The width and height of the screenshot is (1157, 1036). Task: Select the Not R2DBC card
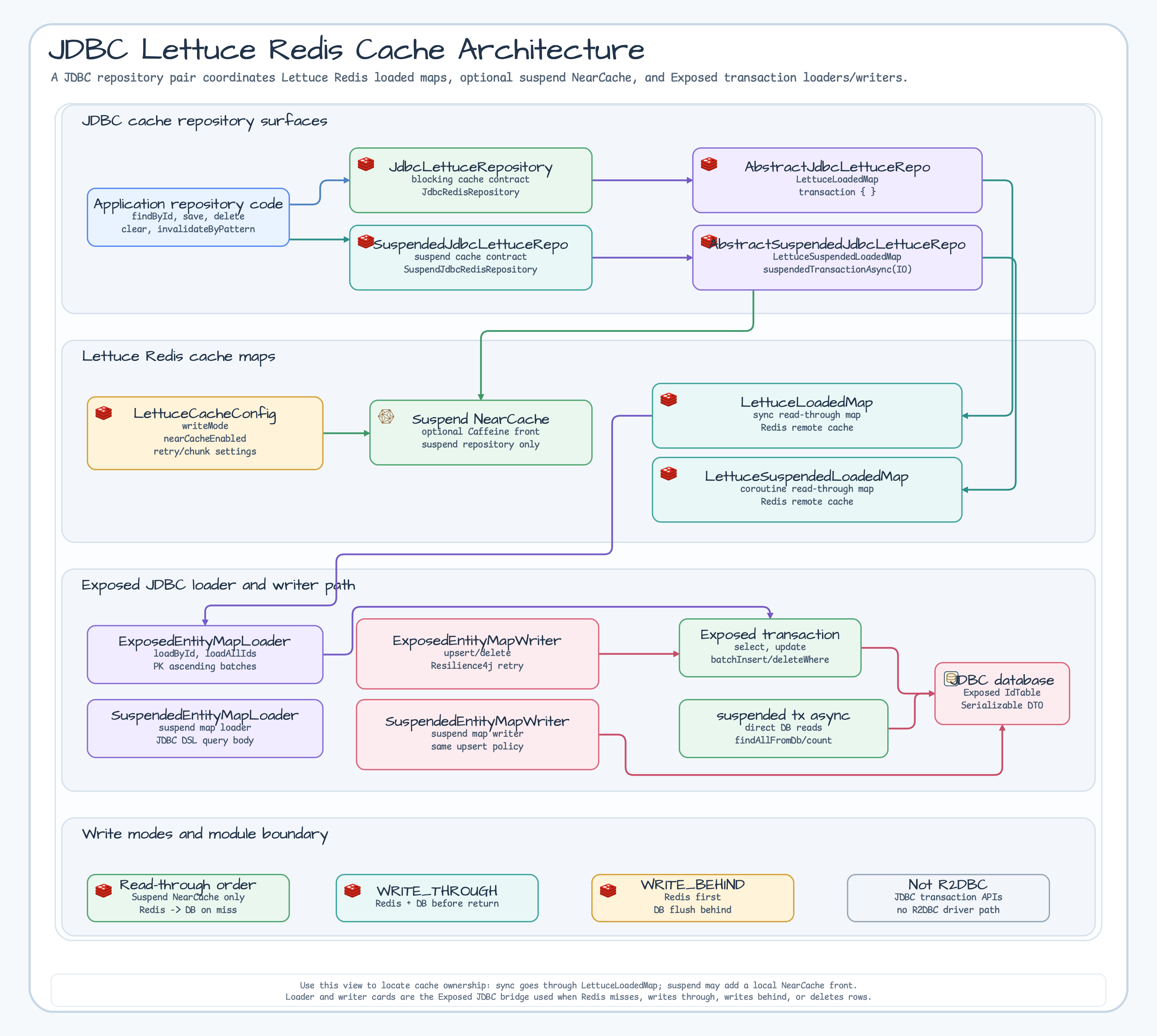[948, 898]
